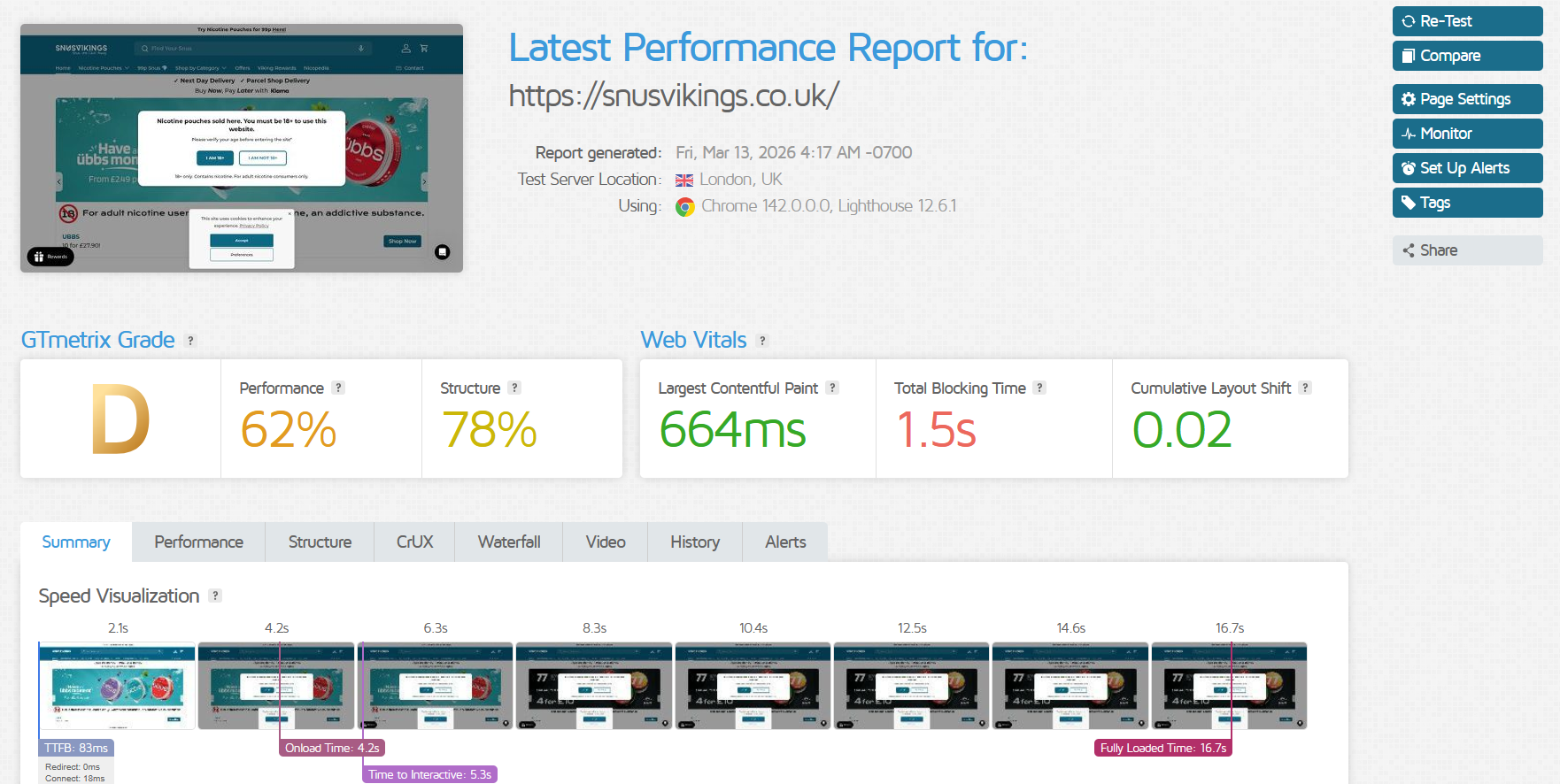Click the 78% Structure score
The image size is (1560, 784).
[489, 430]
